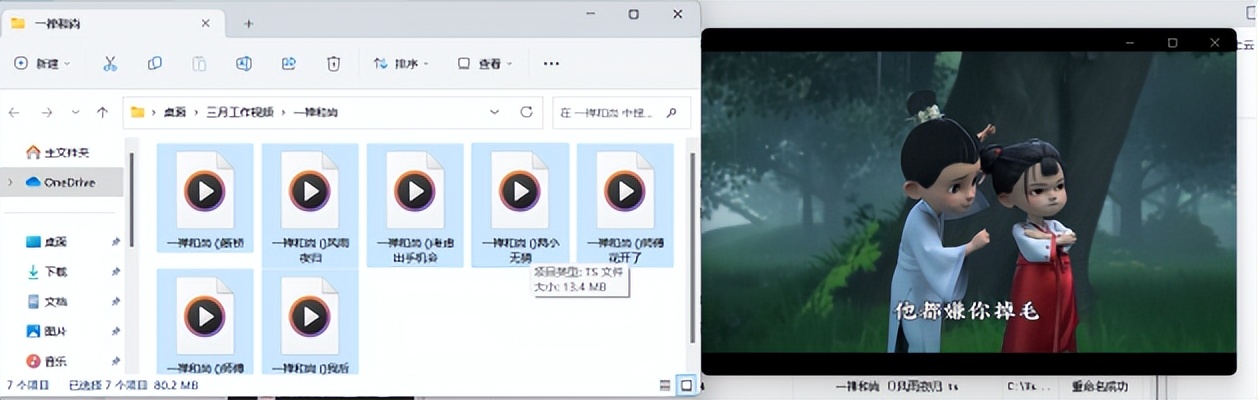Click the Cut scissors icon in Explorer
The height and width of the screenshot is (400, 1258).
point(110,63)
